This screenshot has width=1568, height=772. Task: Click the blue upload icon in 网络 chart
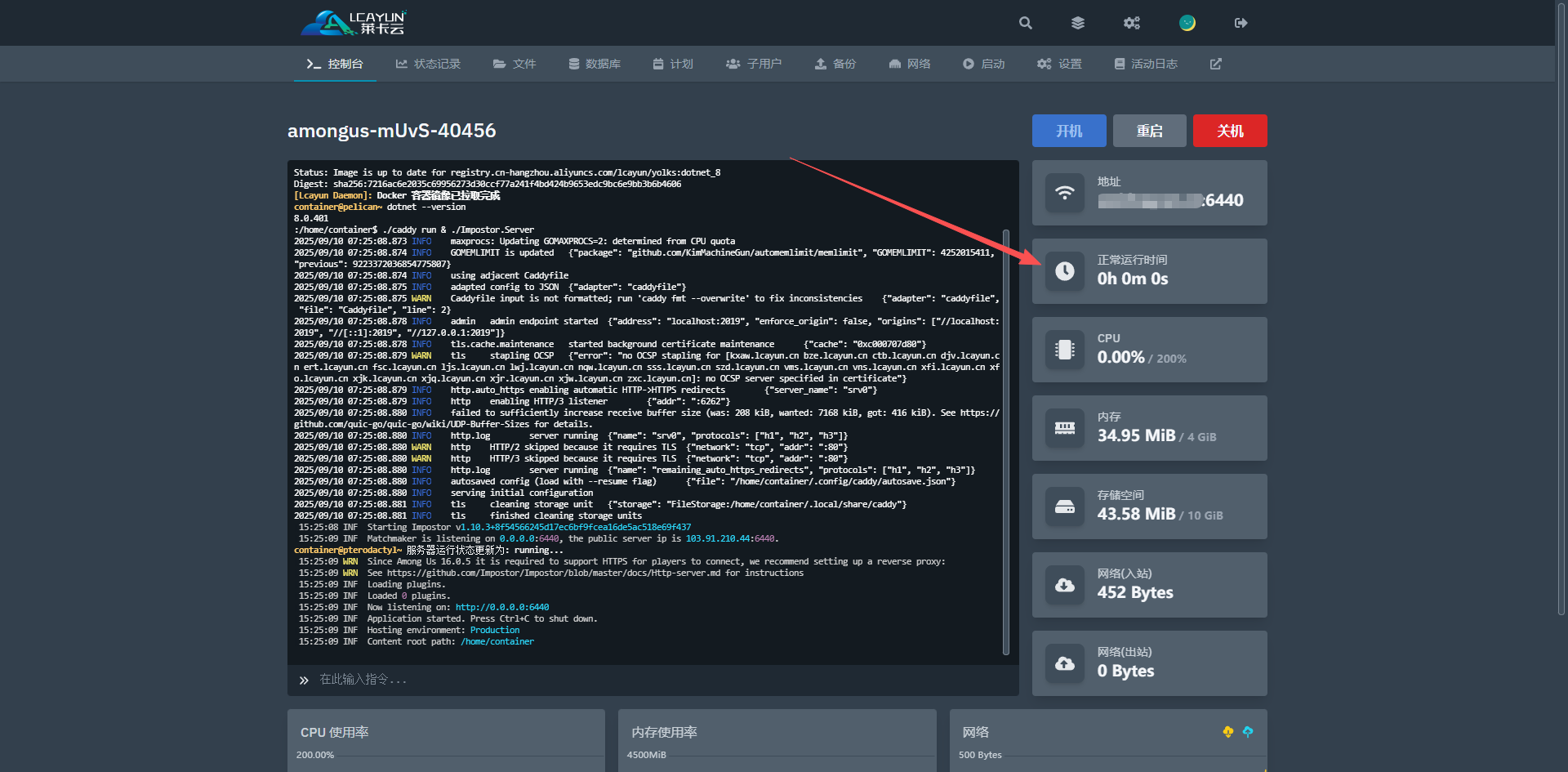click(x=1247, y=732)
